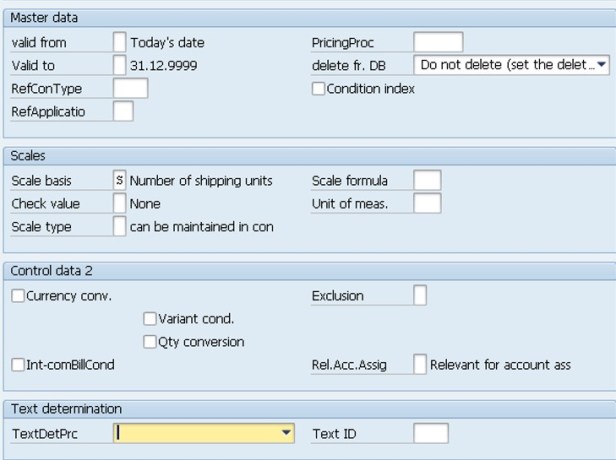
Task: Check the Variant cond. option
Action: click(x=150, y=319)
